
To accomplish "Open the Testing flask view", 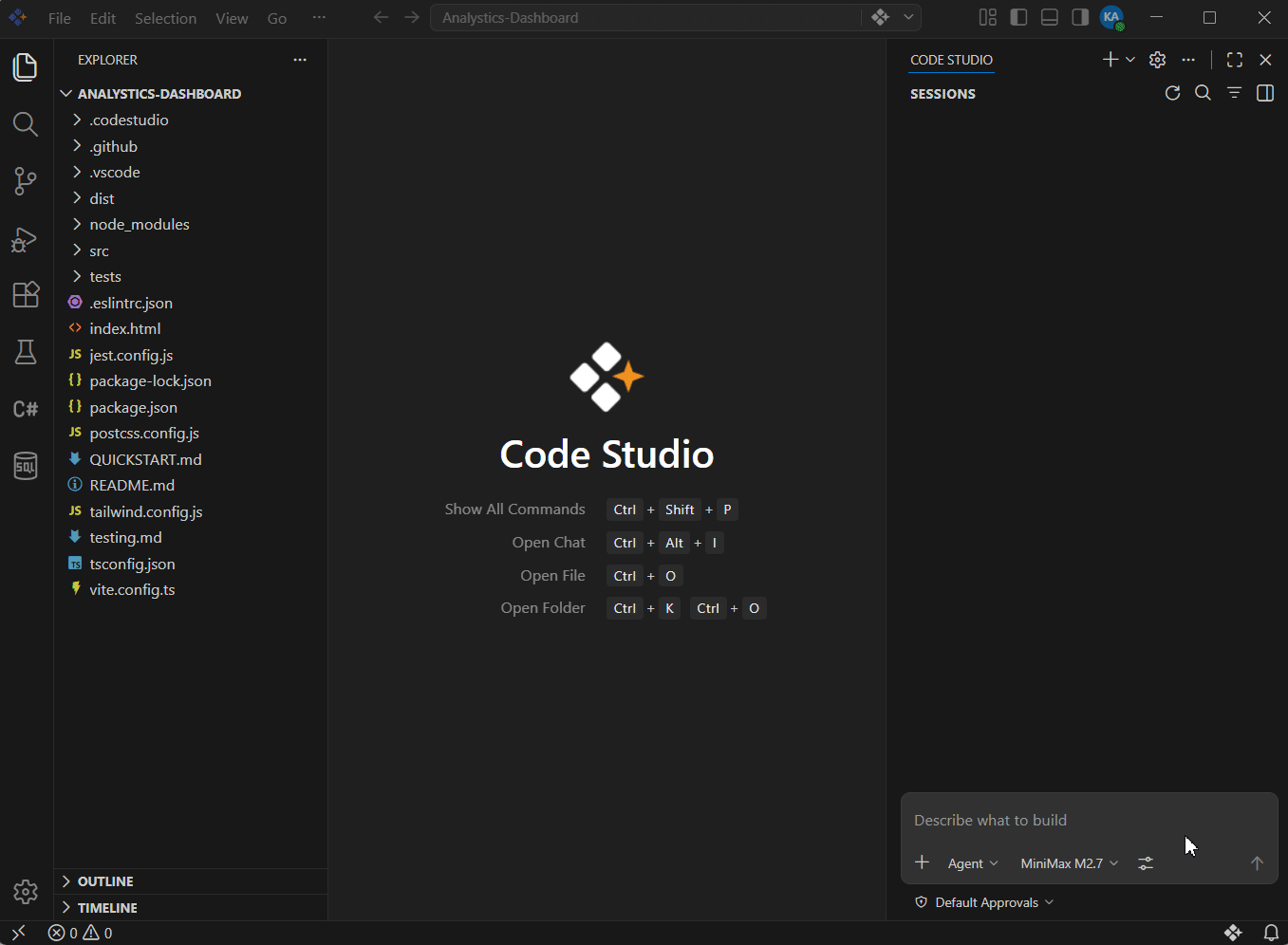I will pos(26,352).
